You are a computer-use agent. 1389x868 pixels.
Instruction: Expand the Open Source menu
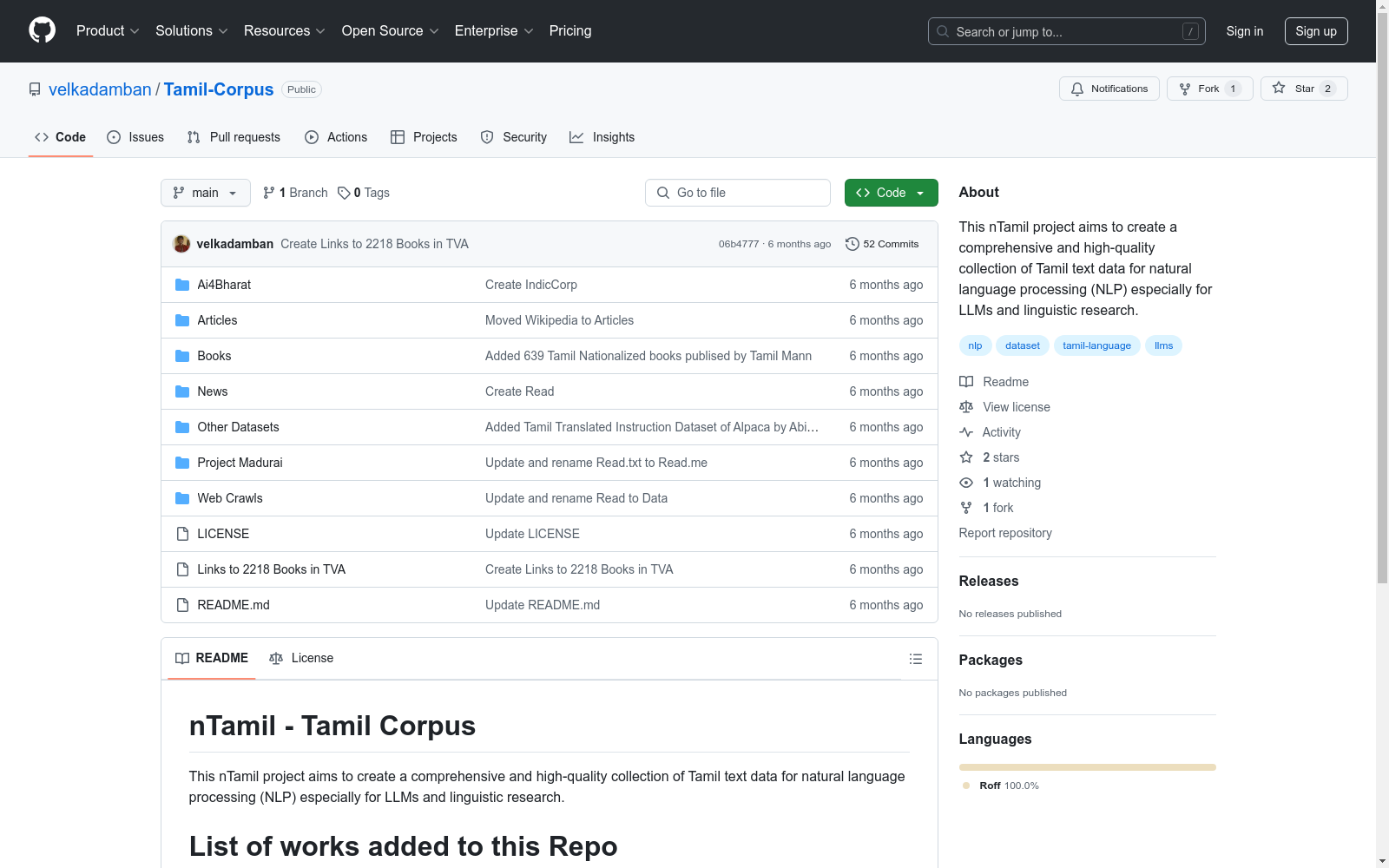click(391, 31)
